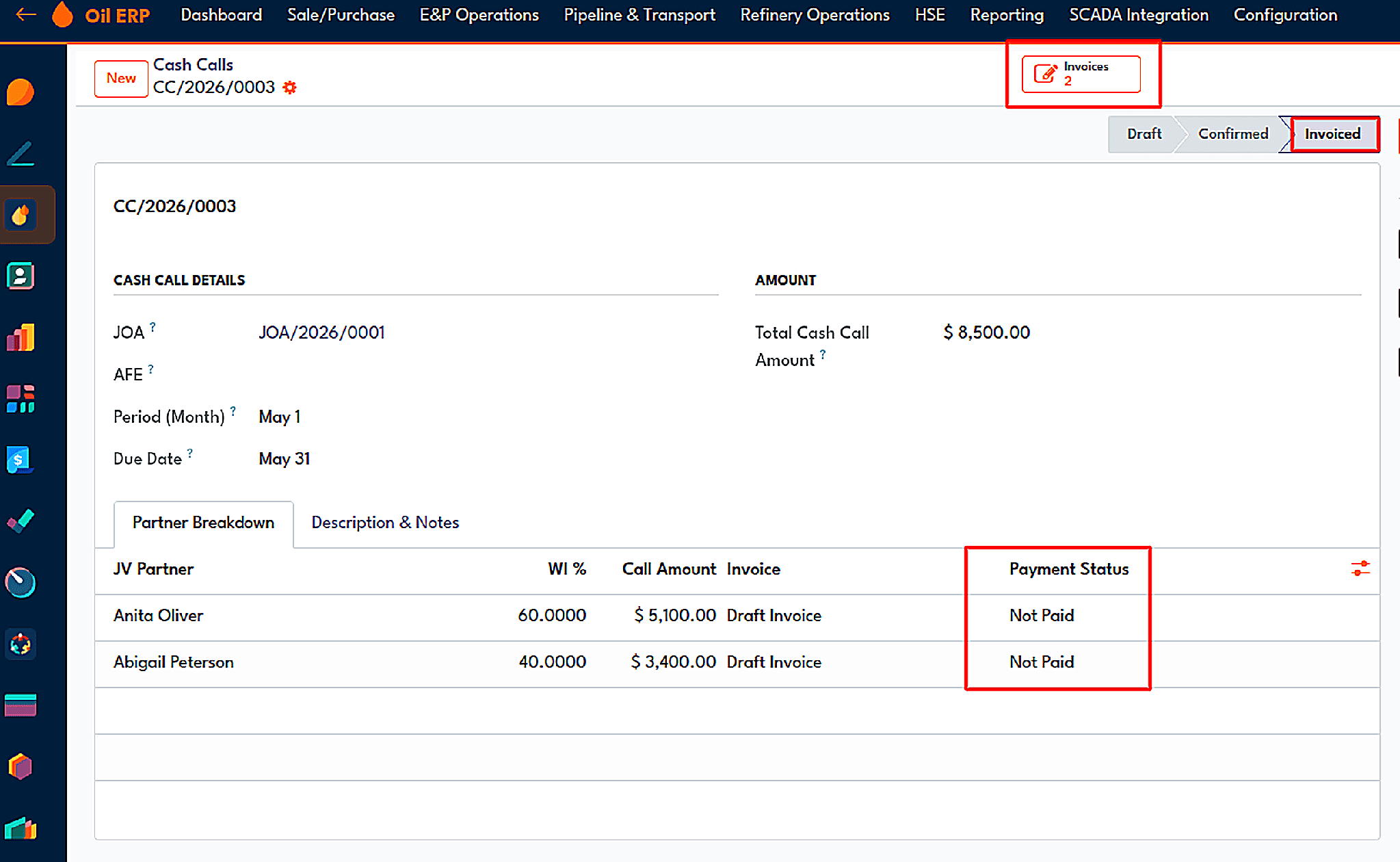Open the hexagon box sidebar icon
Image resolution: width=1400 pixels, height=862 pixels.
pos(21,767)
